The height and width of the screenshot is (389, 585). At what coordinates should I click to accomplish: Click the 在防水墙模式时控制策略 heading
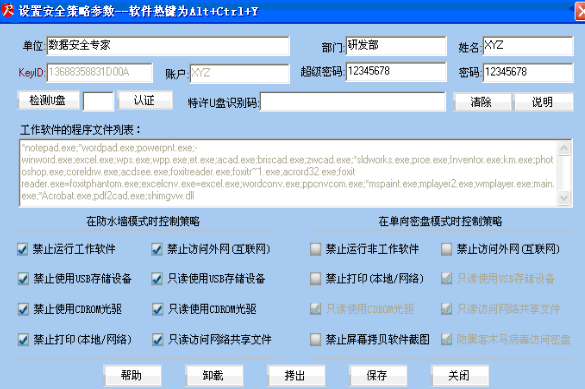143,222
